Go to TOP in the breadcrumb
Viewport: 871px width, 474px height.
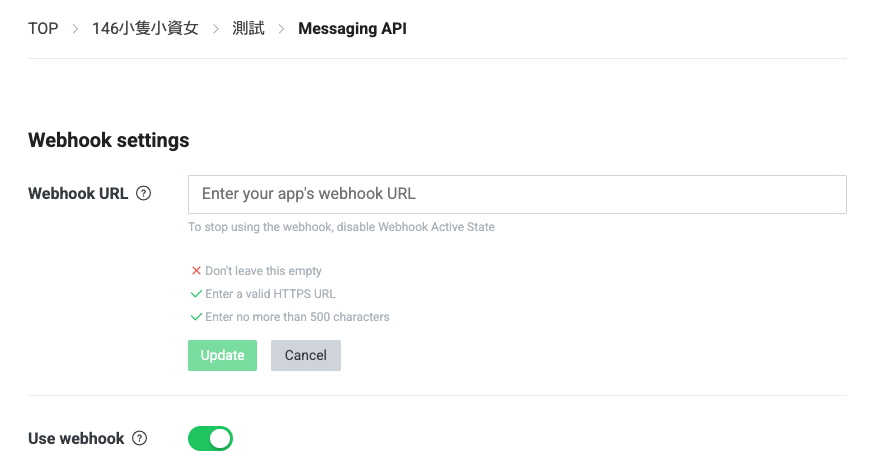43,29
